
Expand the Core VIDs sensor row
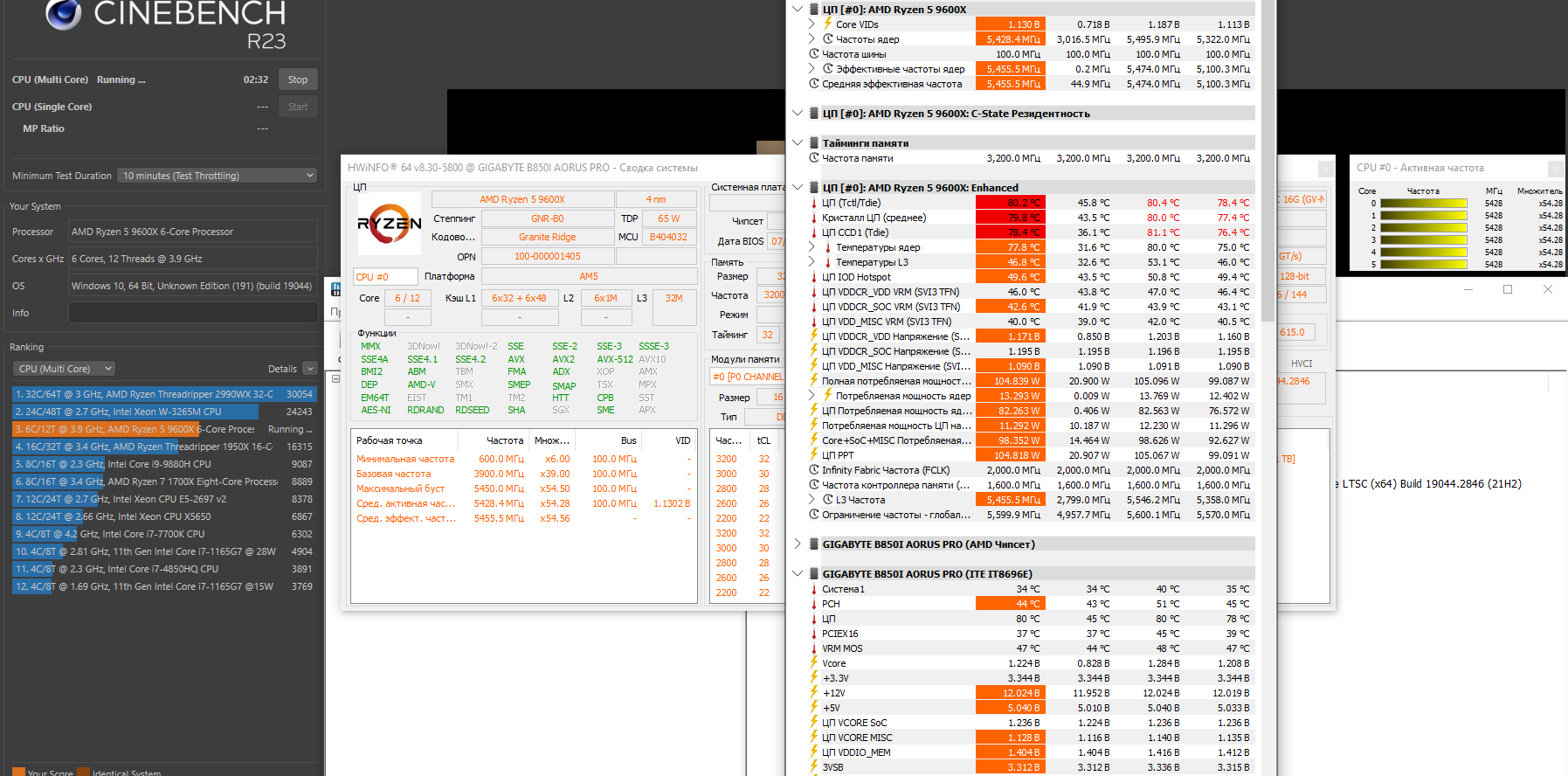tap(812, 24)
